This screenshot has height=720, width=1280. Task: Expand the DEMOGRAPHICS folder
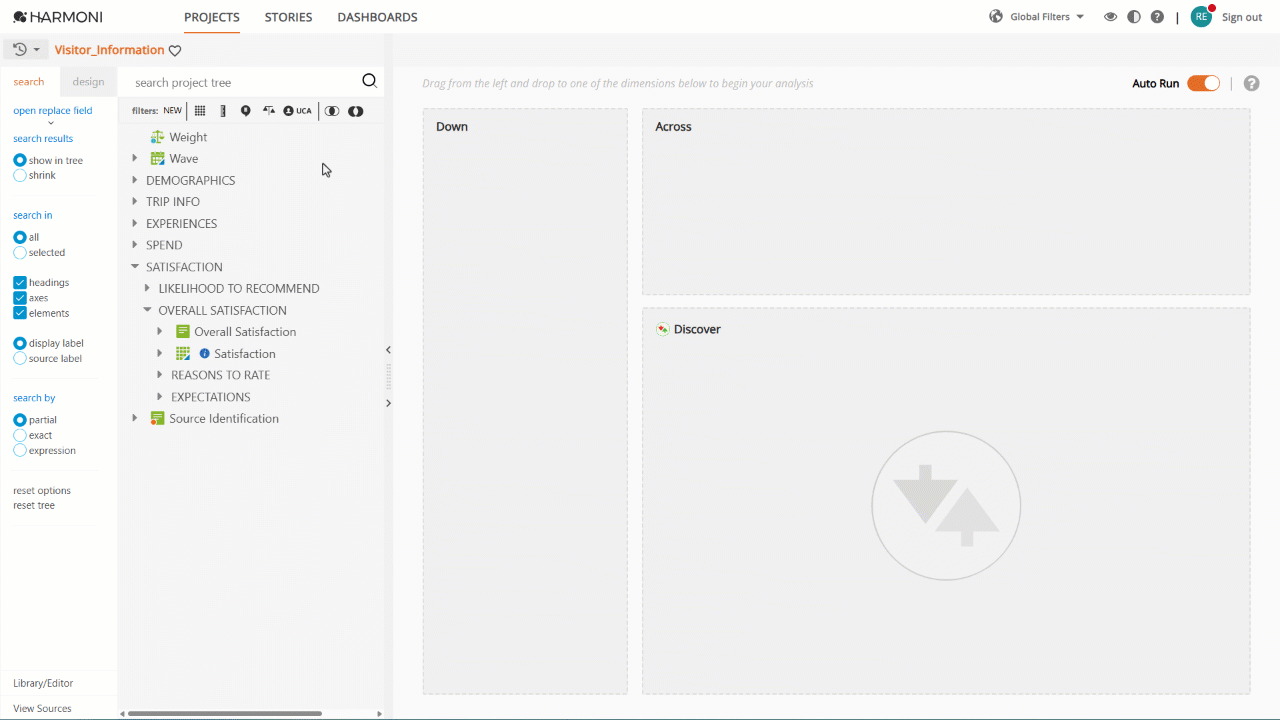[x=135, y=180]
